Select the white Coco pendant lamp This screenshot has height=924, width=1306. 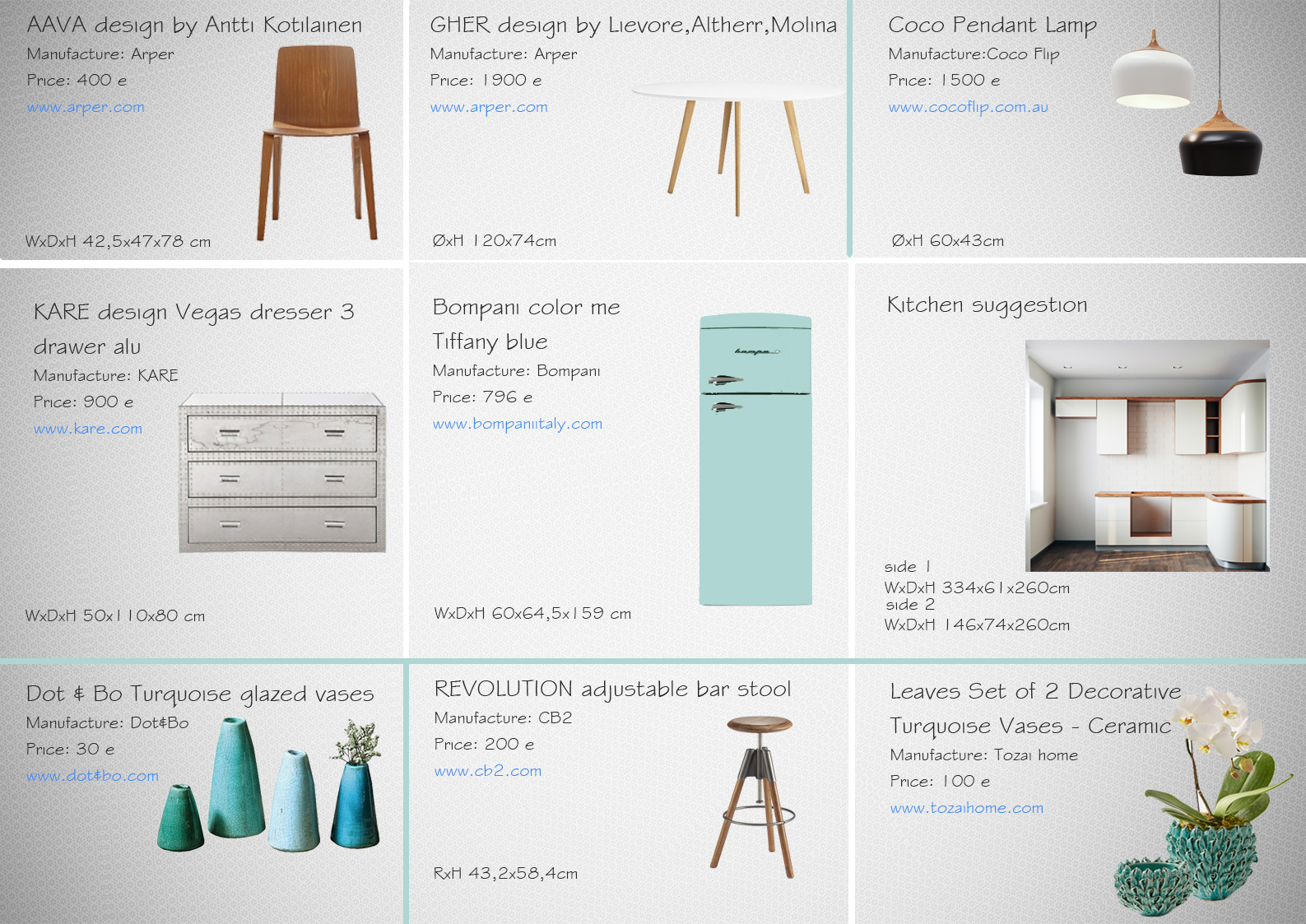[1153, 71]
